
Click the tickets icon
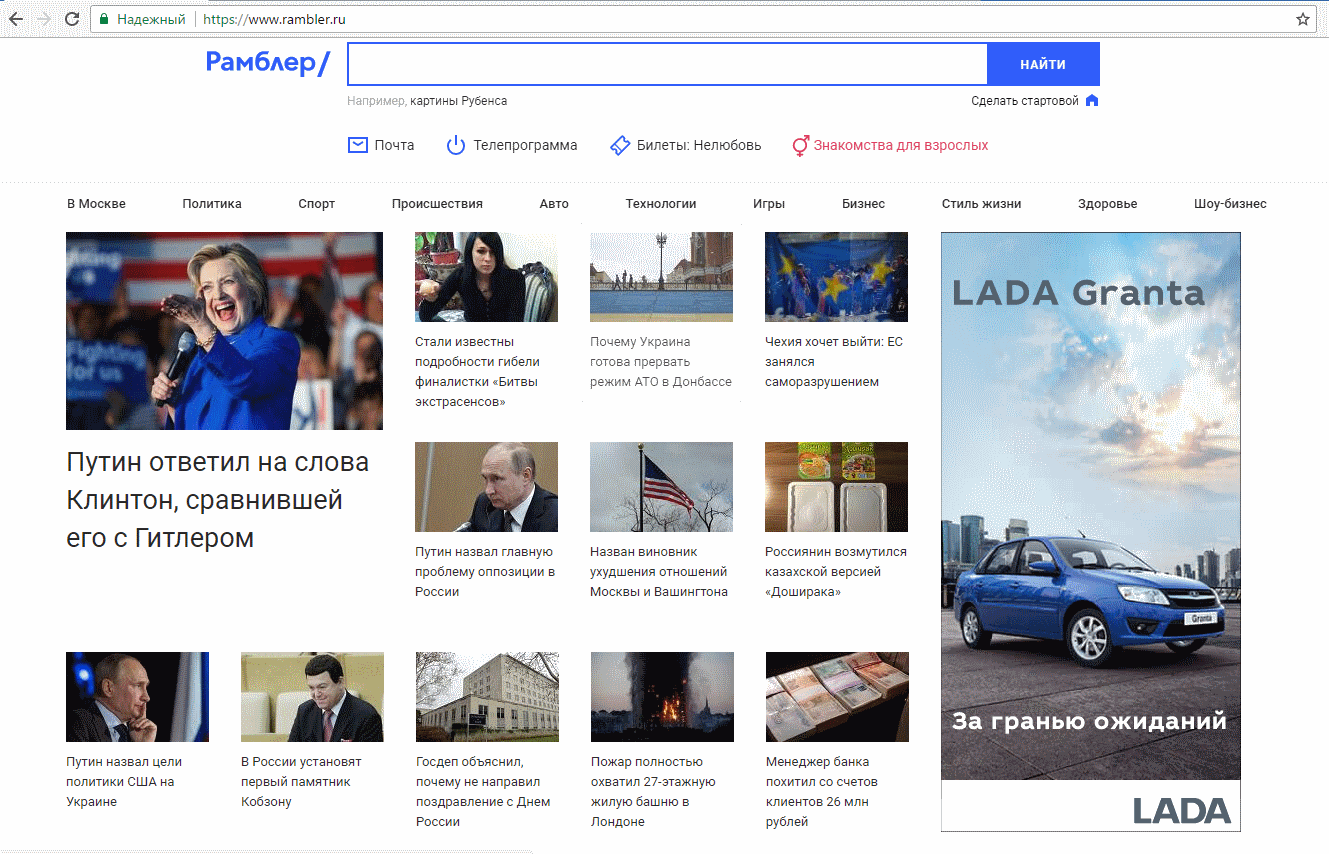pyautogui.click(x=619, y=145)
